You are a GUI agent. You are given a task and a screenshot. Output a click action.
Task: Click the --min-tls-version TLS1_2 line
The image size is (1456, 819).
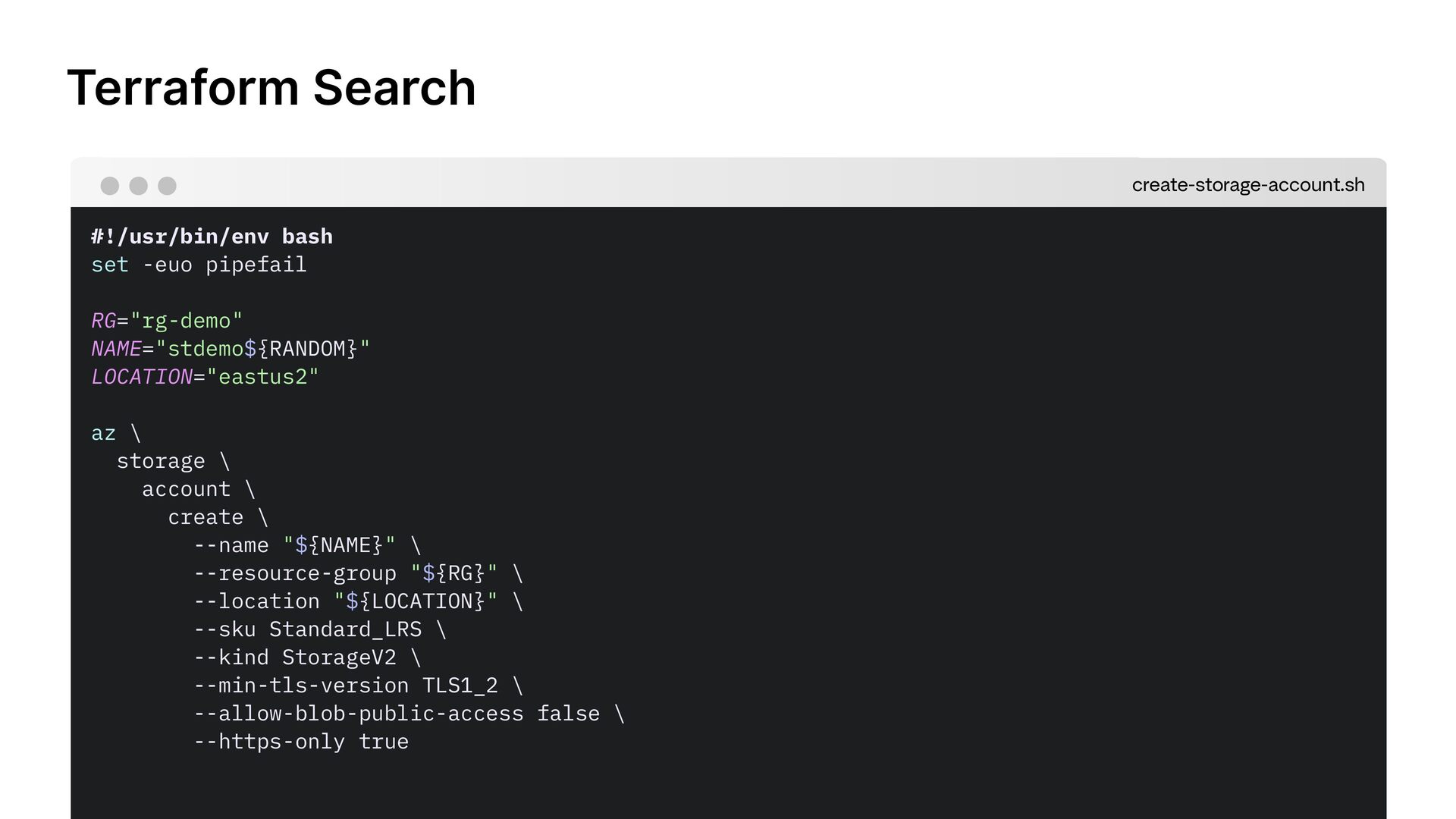(x=346, y=686)
